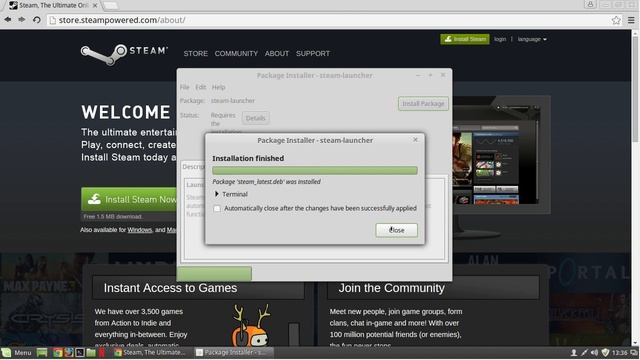Click the 12:36 clock in the panel
This screenshot has width=640, height=360.
[620, 353]
